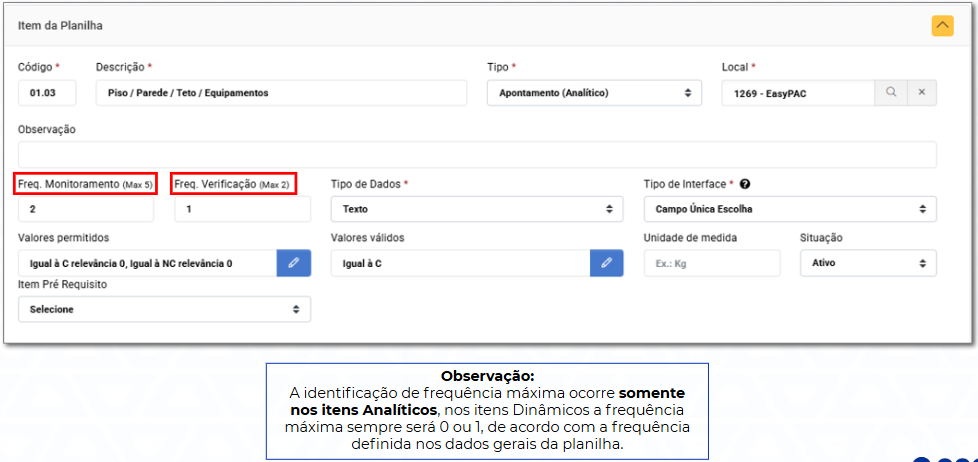
Task: Click the Tipo de Interface help icon
Action: [x=745, y=184]
